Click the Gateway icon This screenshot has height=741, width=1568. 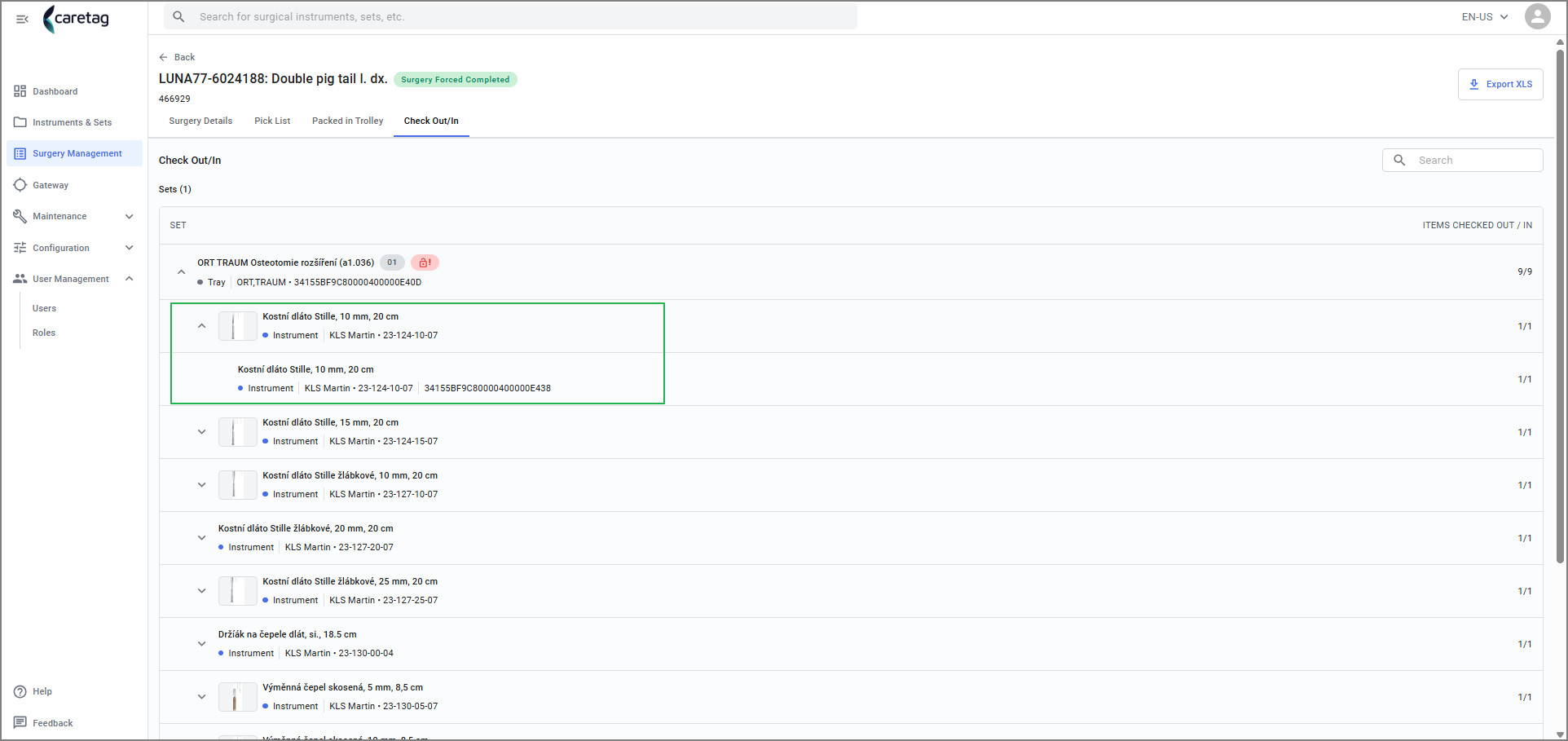pos(20,185)
